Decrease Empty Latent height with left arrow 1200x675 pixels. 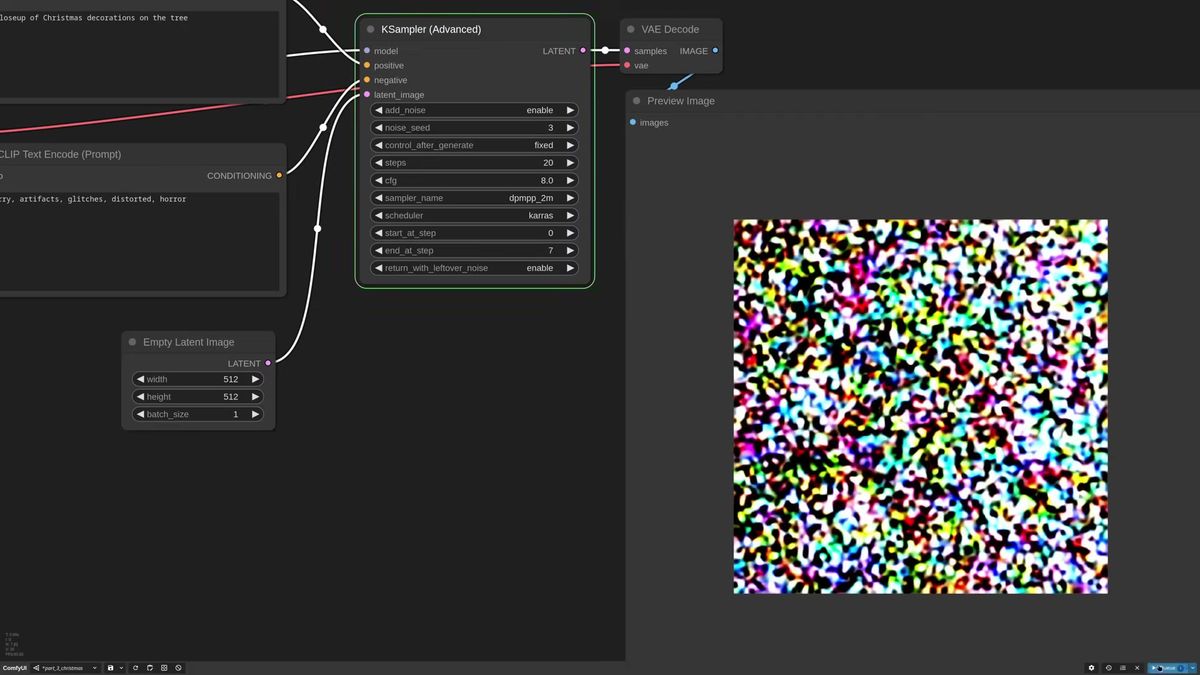139,397
